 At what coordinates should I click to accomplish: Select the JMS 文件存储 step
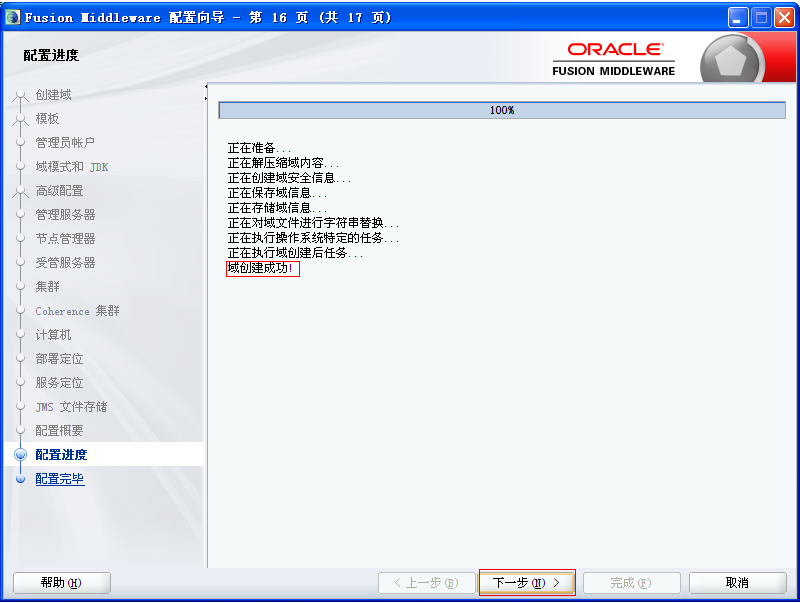(x=71, y=407)
